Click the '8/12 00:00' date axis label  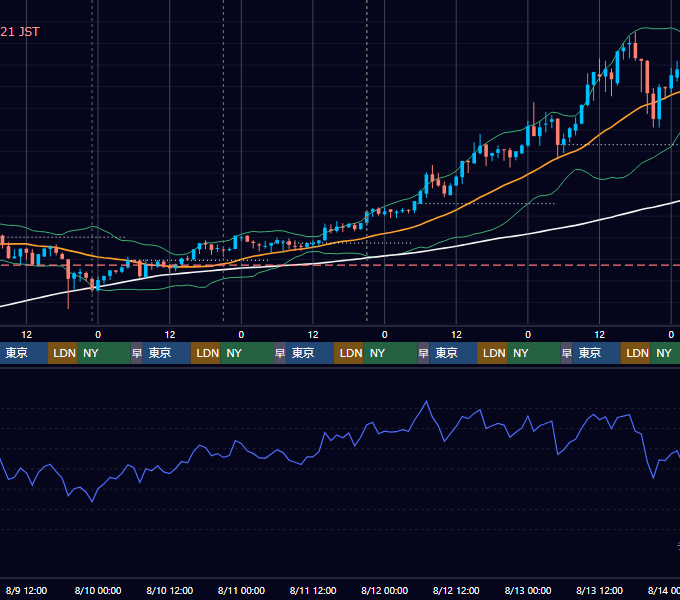coord(385,590)
